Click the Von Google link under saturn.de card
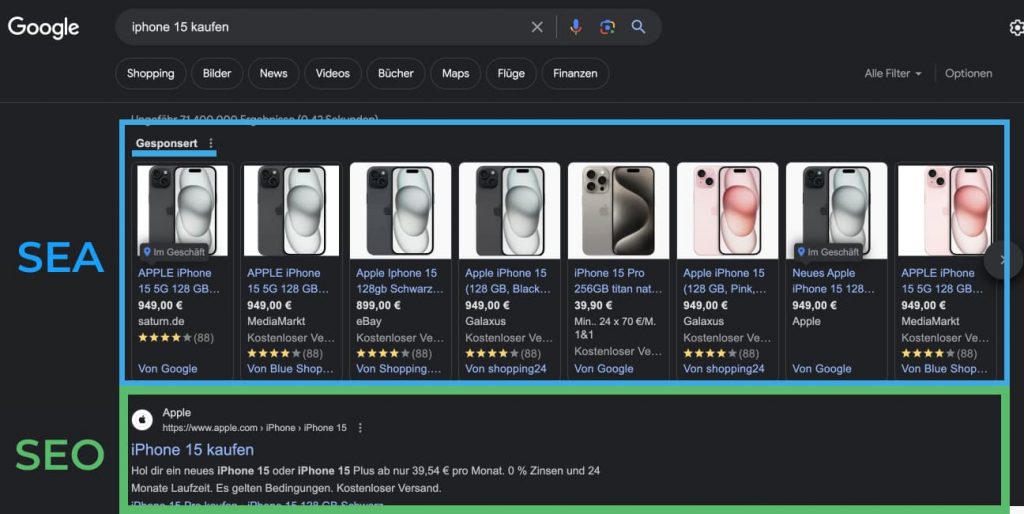 pos(168,369)
